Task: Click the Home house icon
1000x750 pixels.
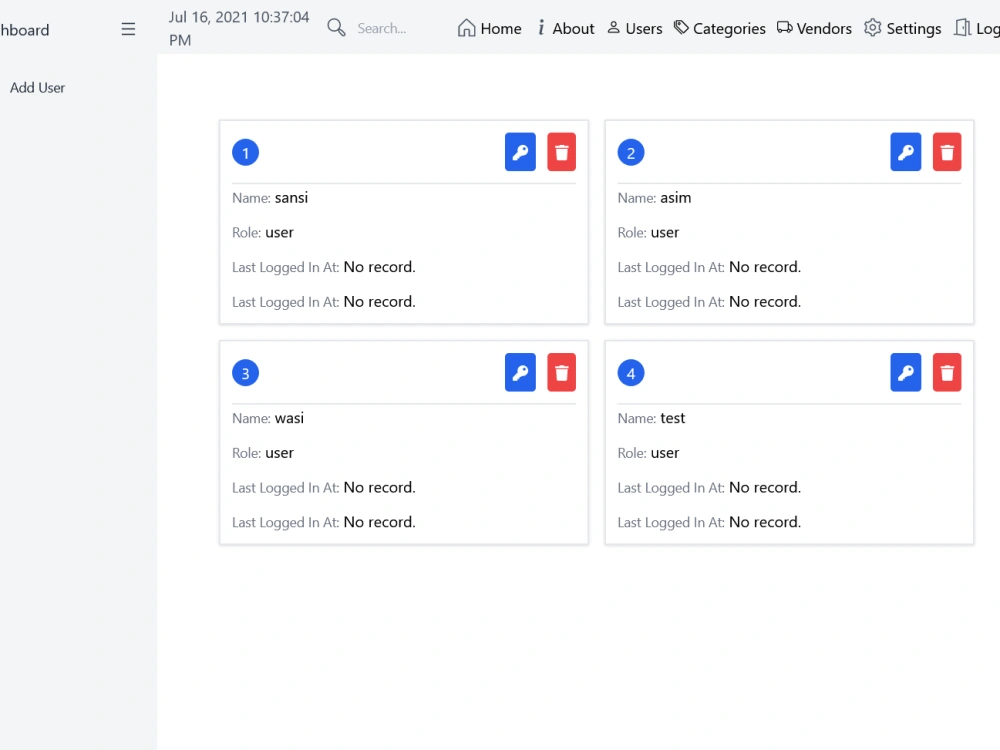Action: coord(466,28)
